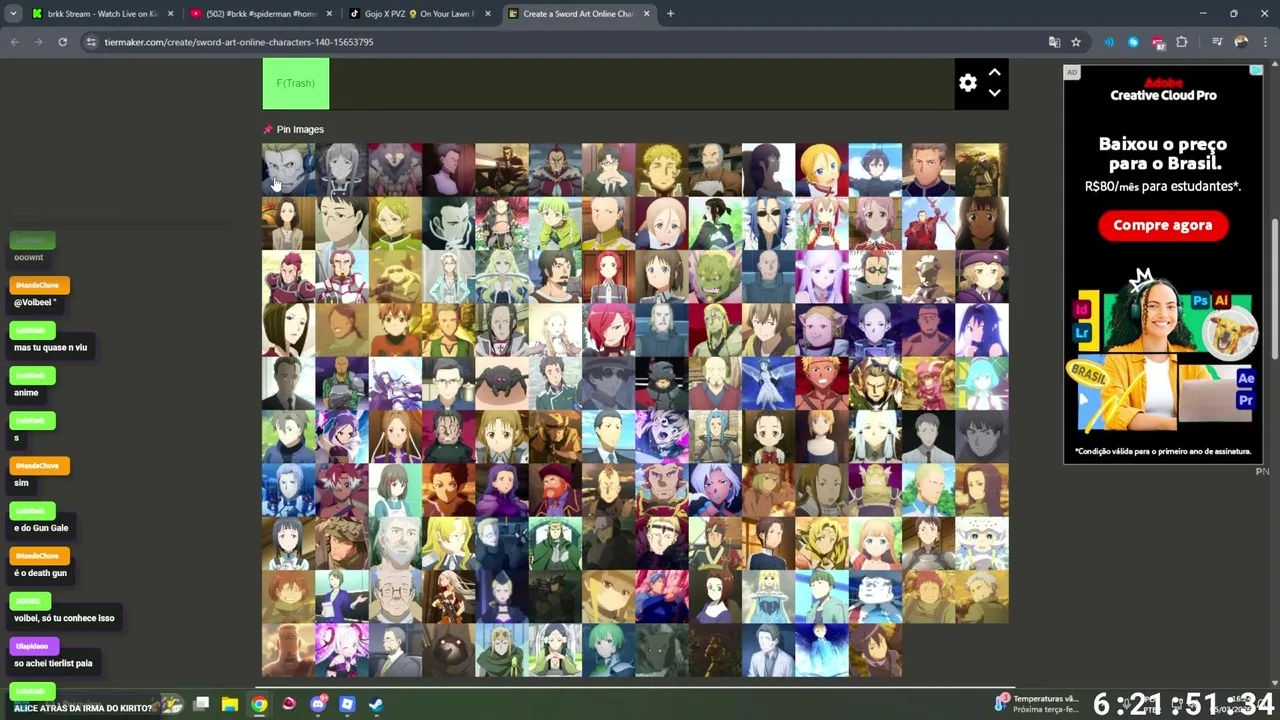Select the character wearing dark sunglasses thumbnail
The height and width of the screenshot is (720, 1280).
769,223
